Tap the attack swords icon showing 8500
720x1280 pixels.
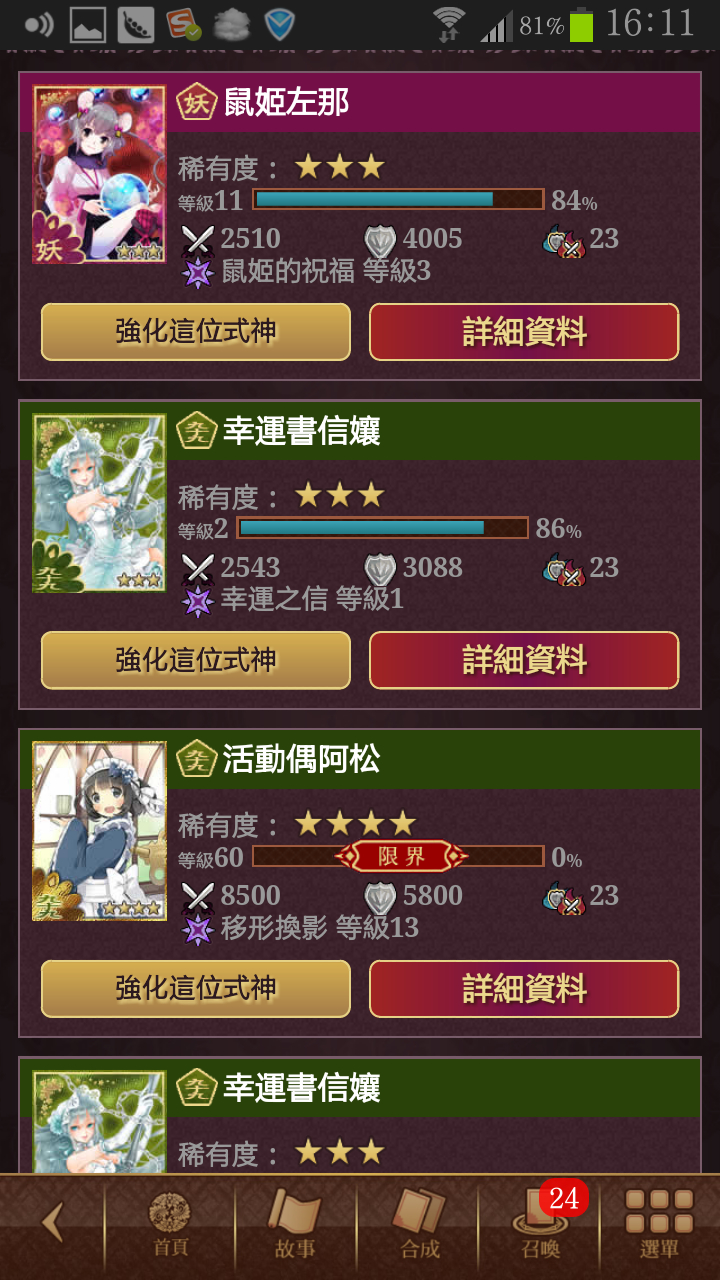coord(198,895)
